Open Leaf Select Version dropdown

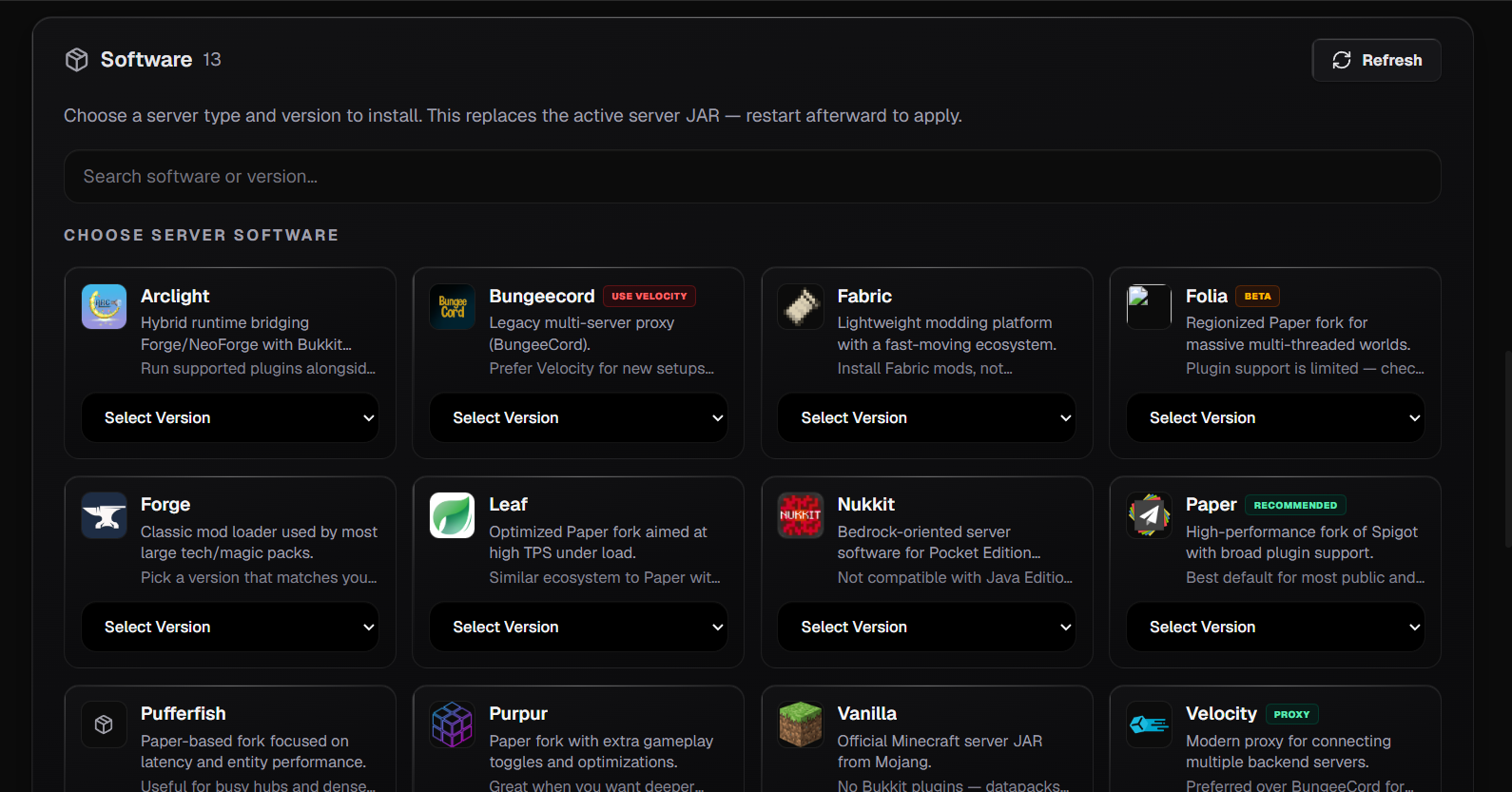pyautogui.click(x=578, y=627)
